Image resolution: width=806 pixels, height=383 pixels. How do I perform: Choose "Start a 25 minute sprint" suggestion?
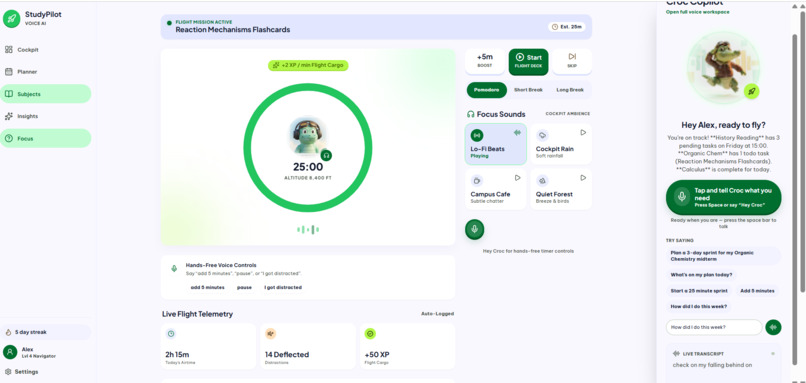[699, 291]
